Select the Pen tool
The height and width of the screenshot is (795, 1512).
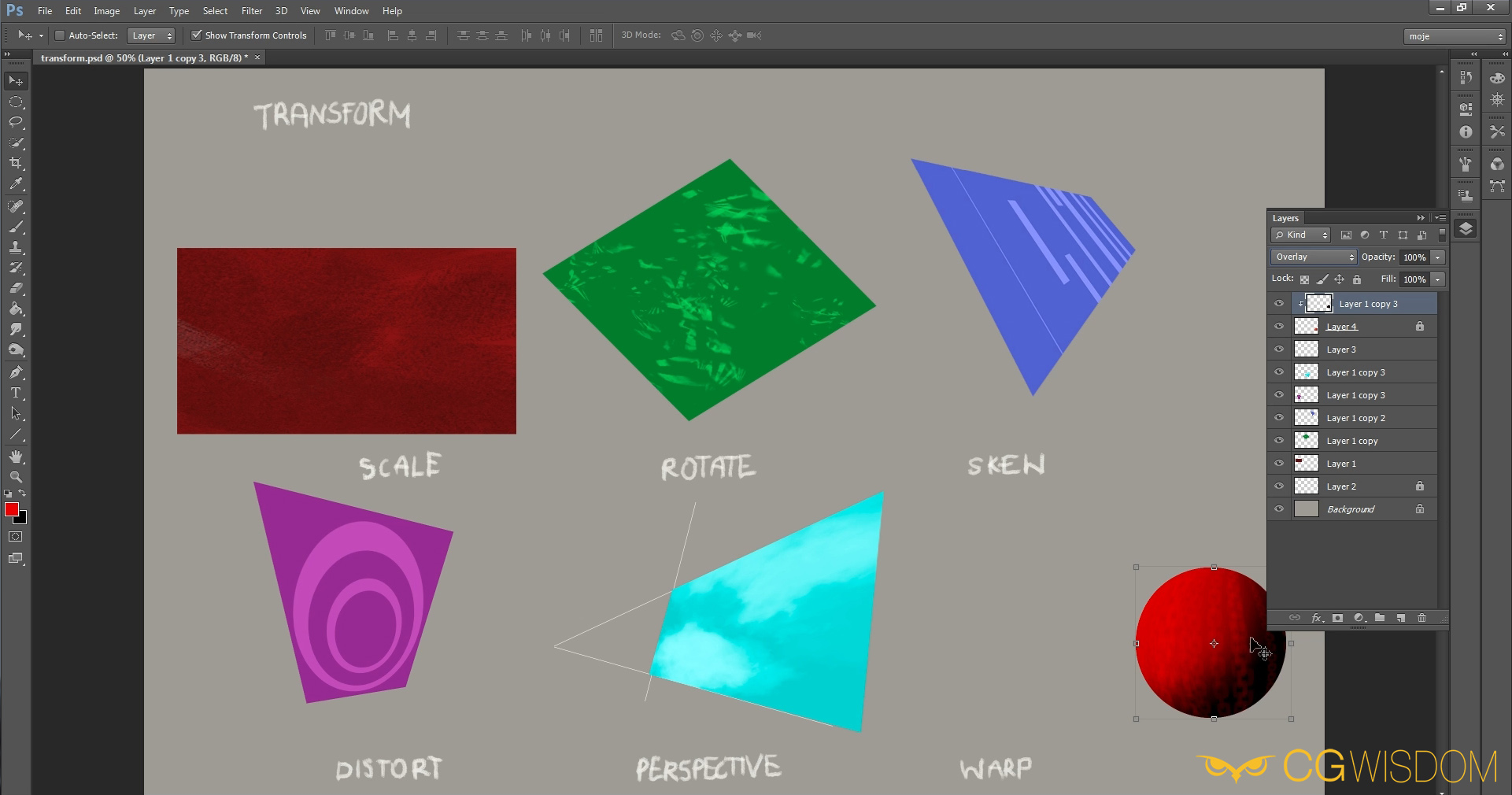16,372
